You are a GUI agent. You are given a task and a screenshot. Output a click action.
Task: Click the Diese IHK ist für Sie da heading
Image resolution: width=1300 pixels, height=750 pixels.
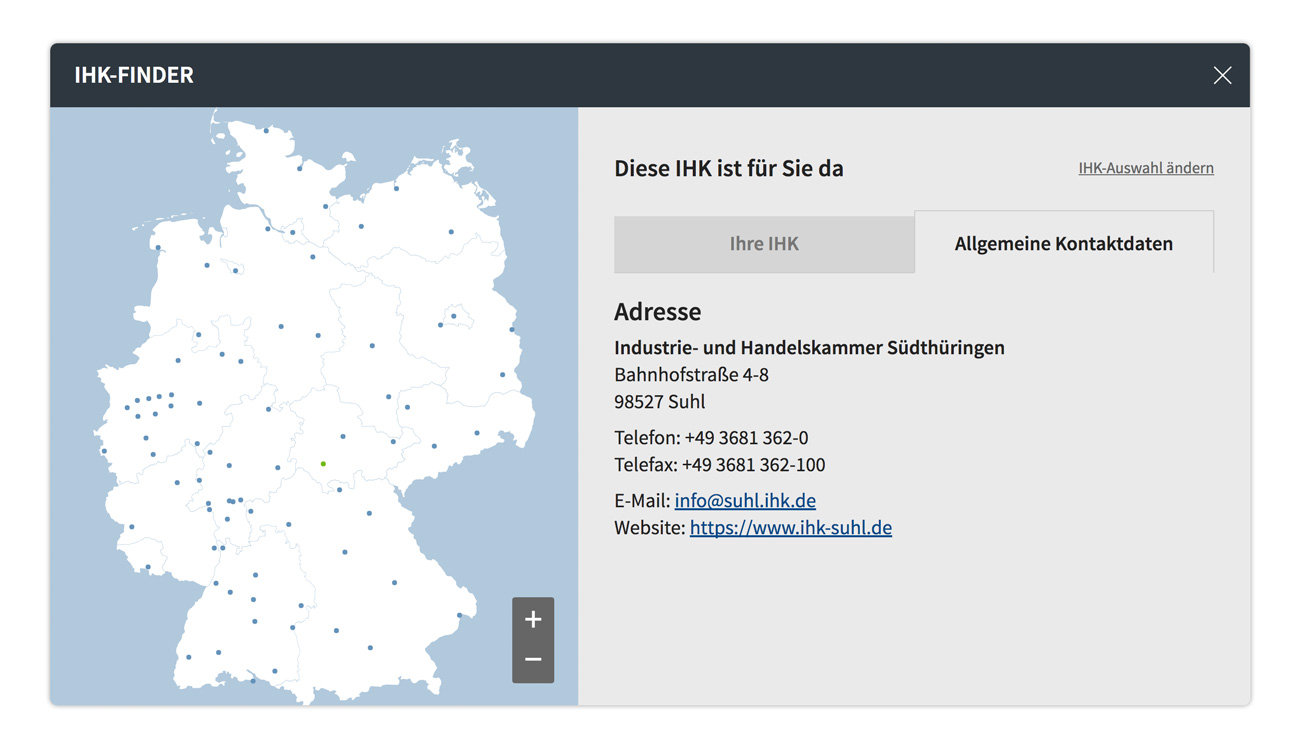[x=729, y=168]
